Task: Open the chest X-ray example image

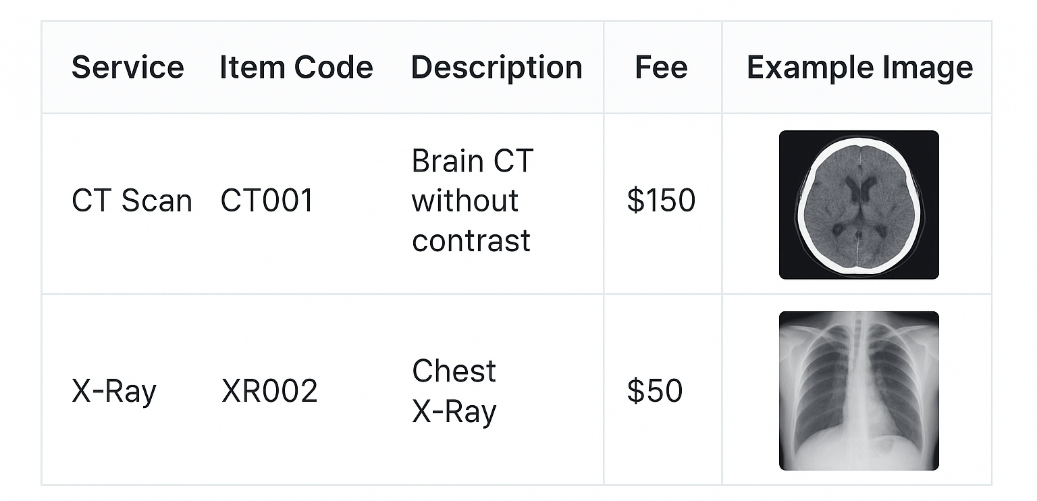Action: point(858,390)
